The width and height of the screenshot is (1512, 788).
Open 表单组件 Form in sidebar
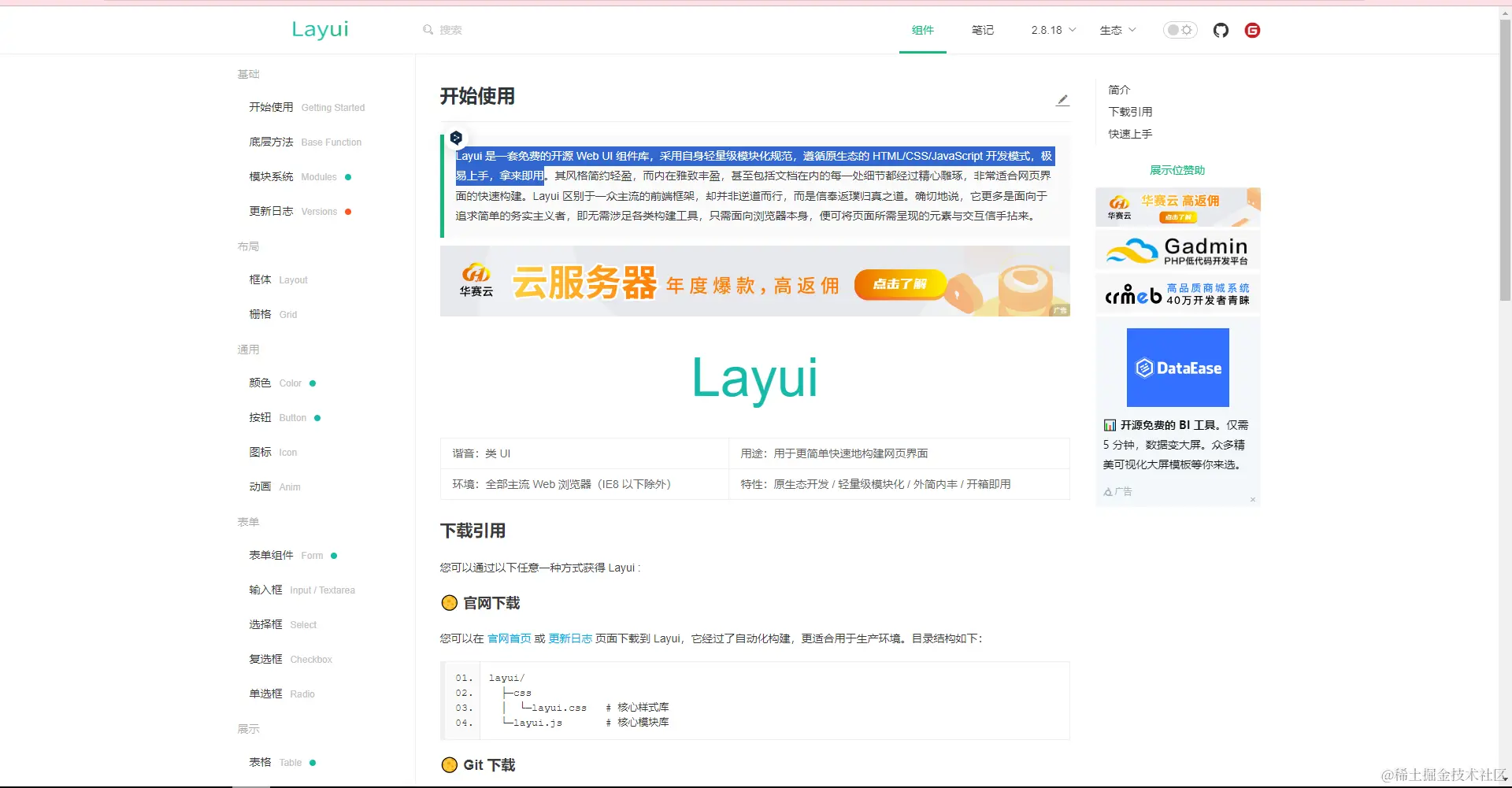(x=293, y=555)
